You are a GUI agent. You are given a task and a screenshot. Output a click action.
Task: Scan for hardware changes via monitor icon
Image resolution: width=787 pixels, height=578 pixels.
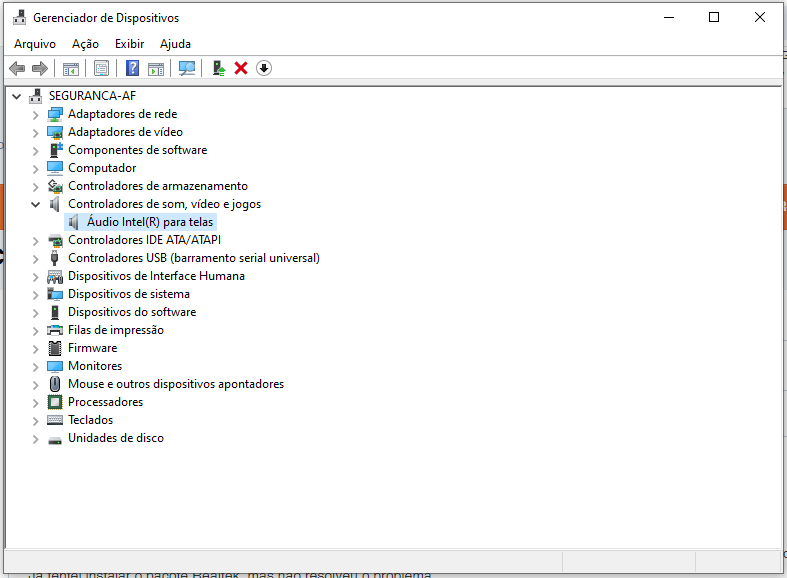coord(187,68)
